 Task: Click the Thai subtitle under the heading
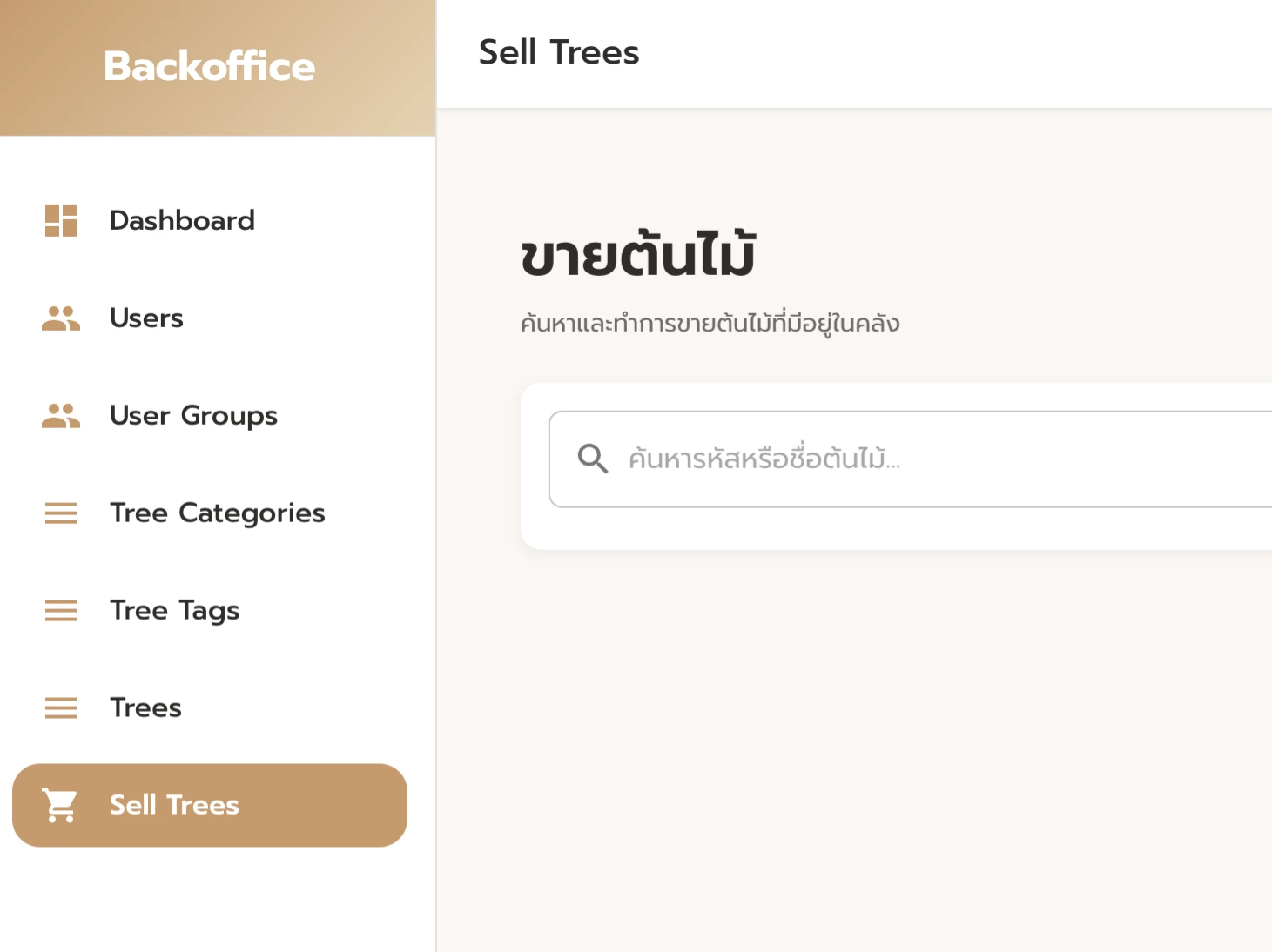click(x=710, y=324)
